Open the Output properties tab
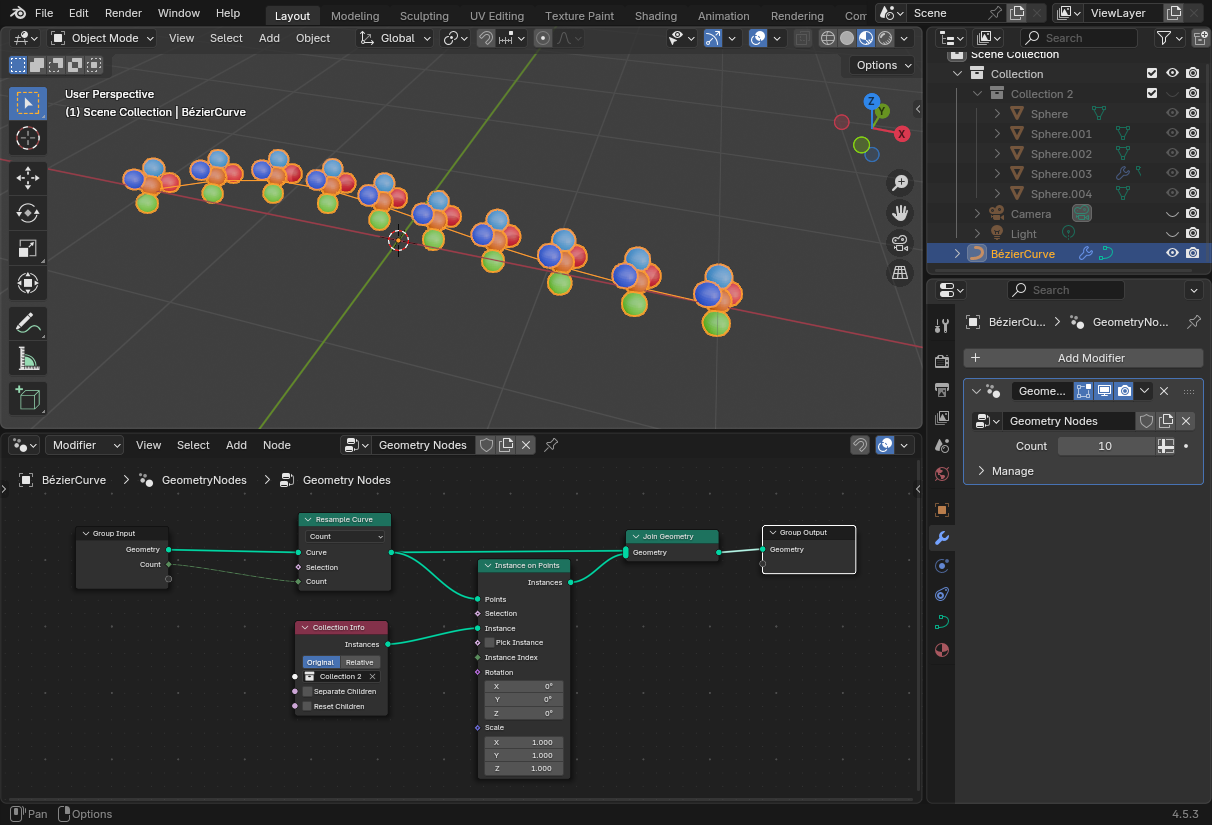 point(941,389)
